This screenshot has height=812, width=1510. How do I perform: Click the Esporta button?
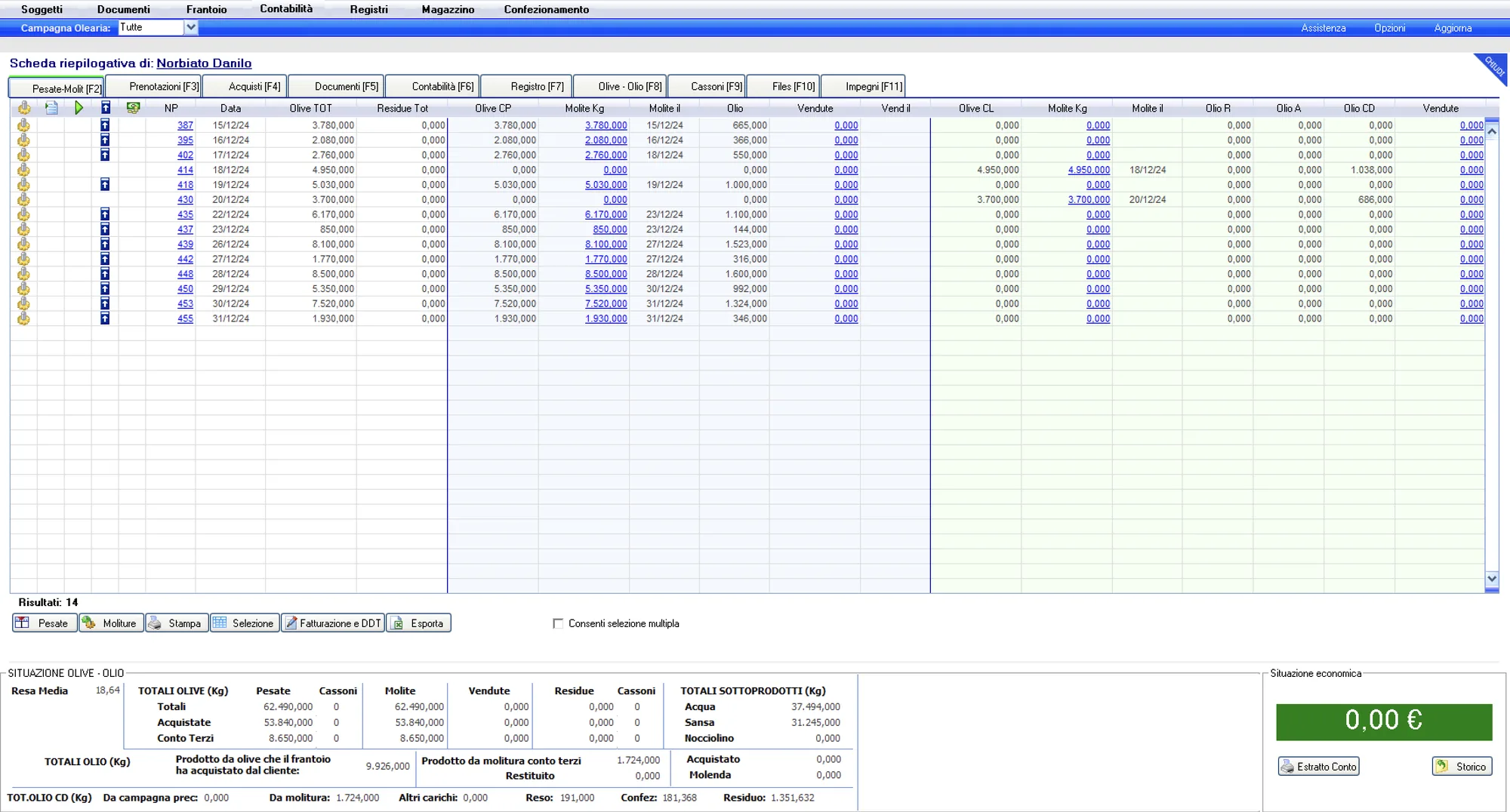(418, 623)
